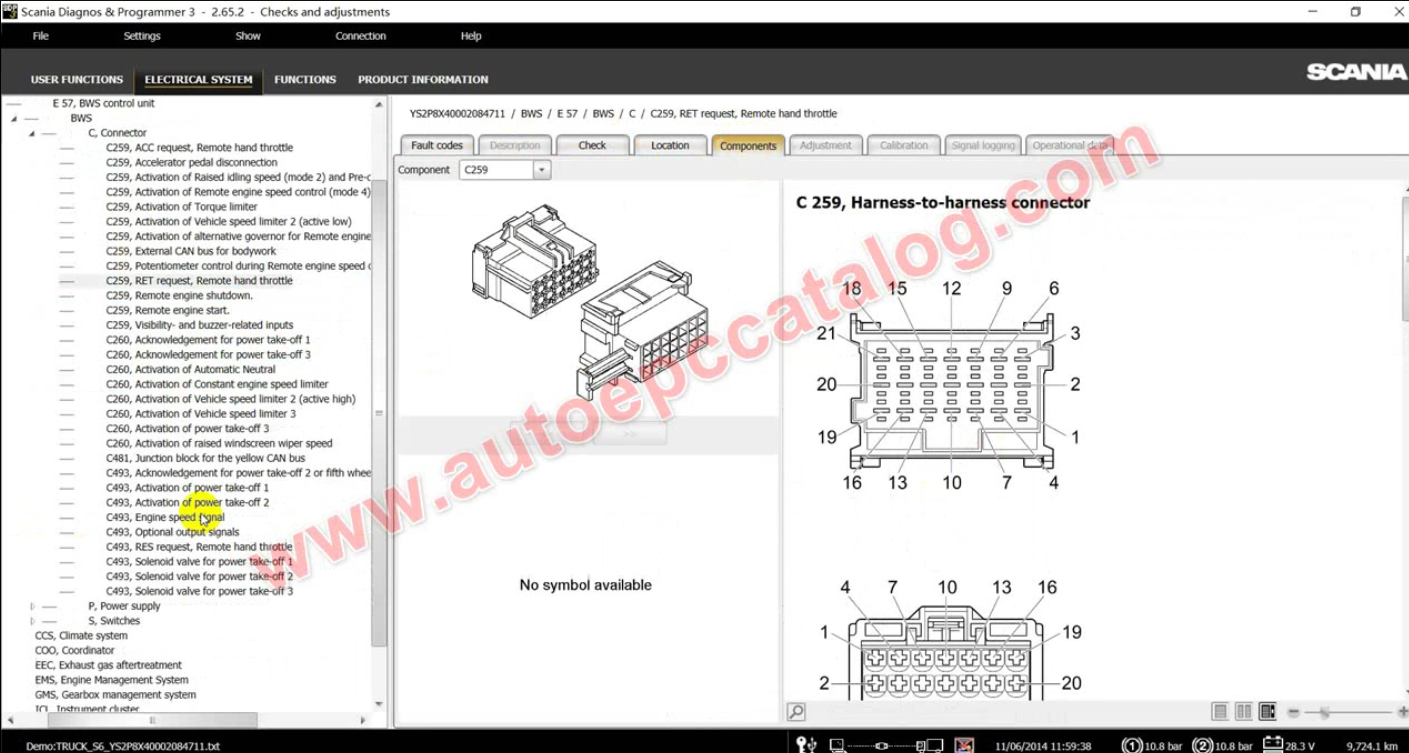The height and width of the screenshot is (753, 1409).
Task: Select EMS, Engine Management System
Action: pyautogui.click(x=111, y=680)
